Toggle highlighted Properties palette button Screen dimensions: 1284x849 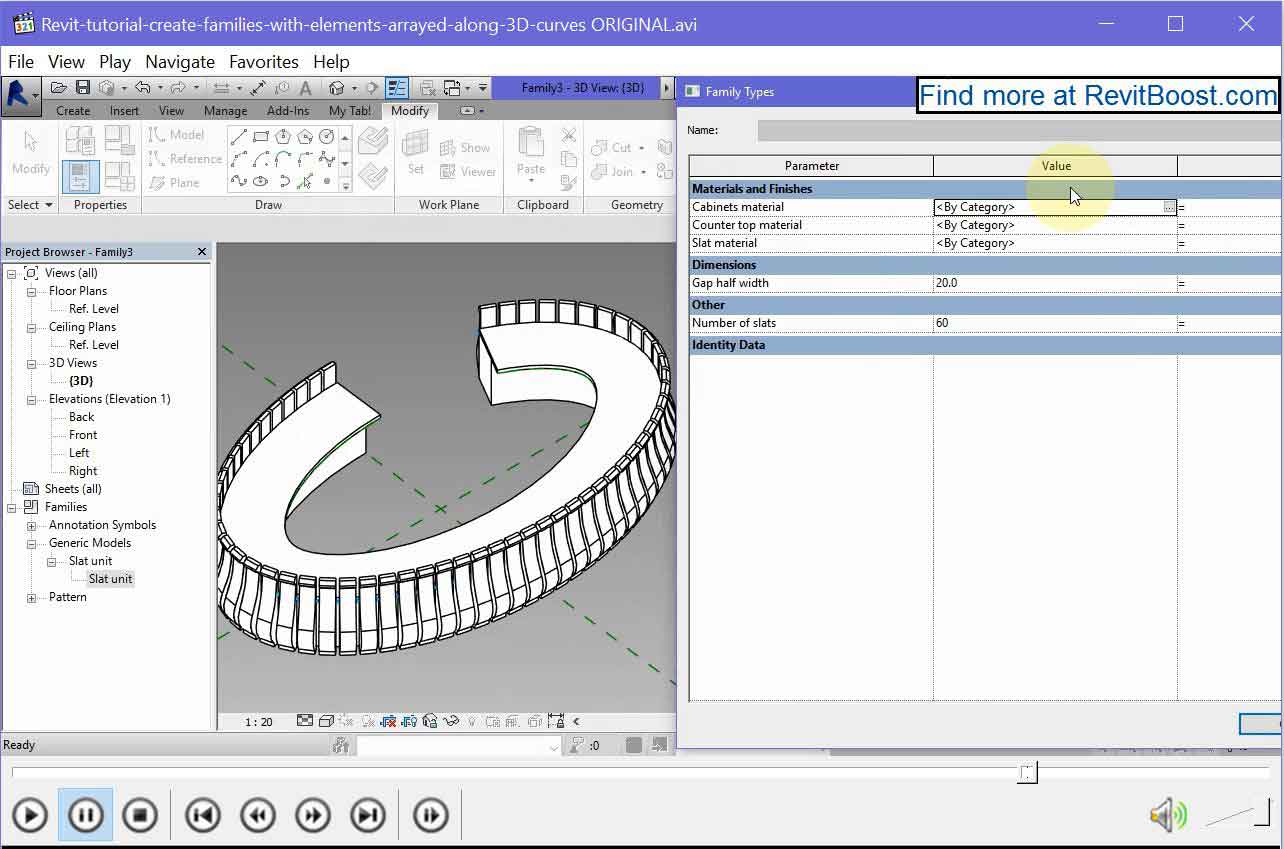[81, 177]
